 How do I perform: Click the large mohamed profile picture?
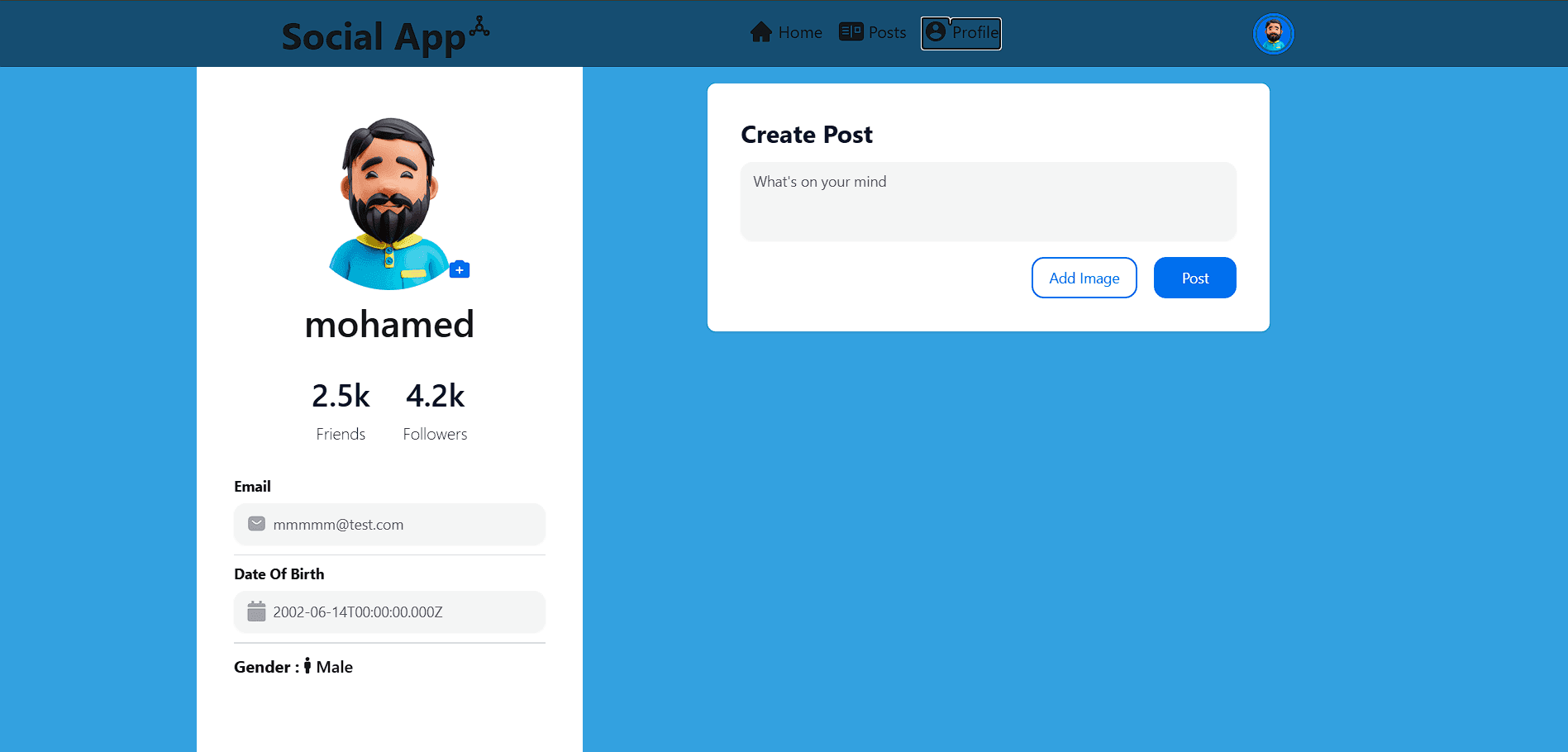(389, 203)
